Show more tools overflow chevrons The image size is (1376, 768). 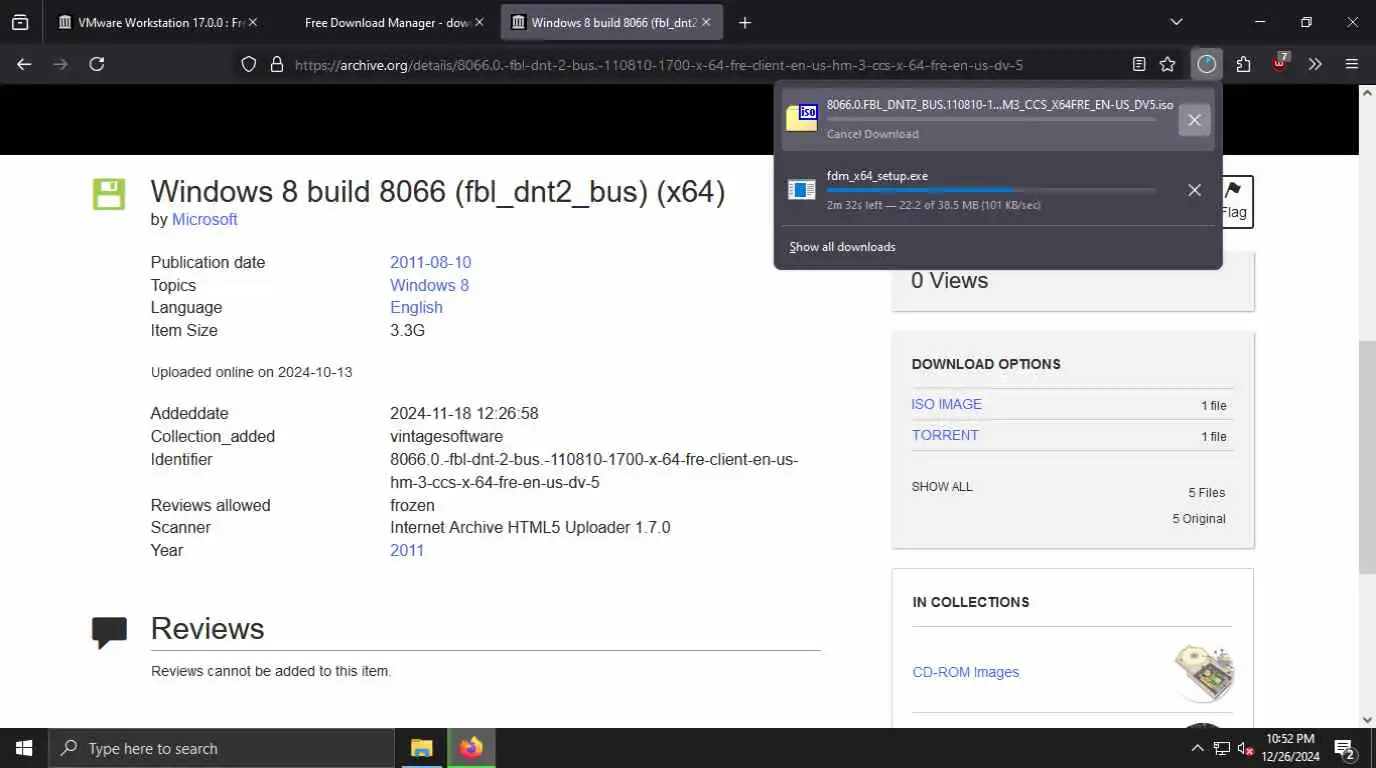coord(1315,64)
